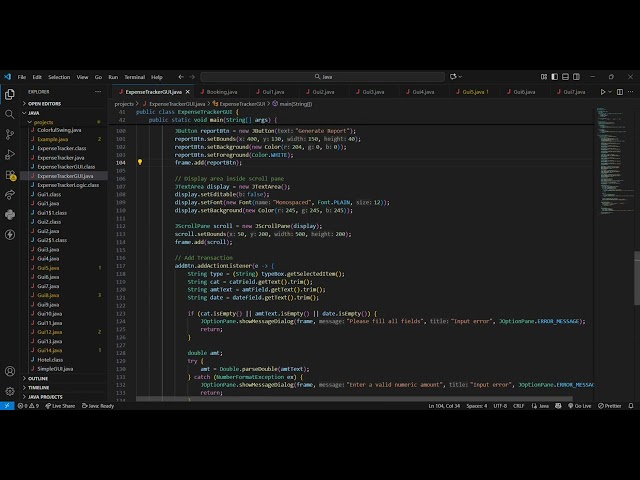Open the editor More Actions ellipsis
This screenshot has height=480, width=640.
[x=631, y=92]
